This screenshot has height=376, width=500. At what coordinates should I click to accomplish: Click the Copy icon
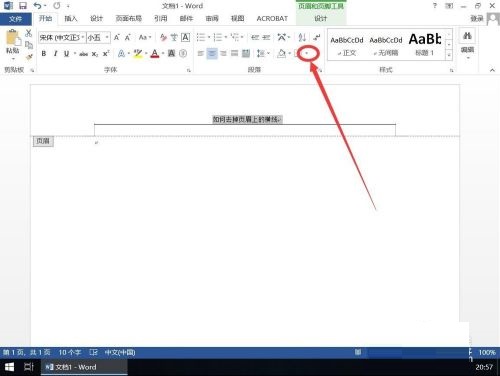29,45
